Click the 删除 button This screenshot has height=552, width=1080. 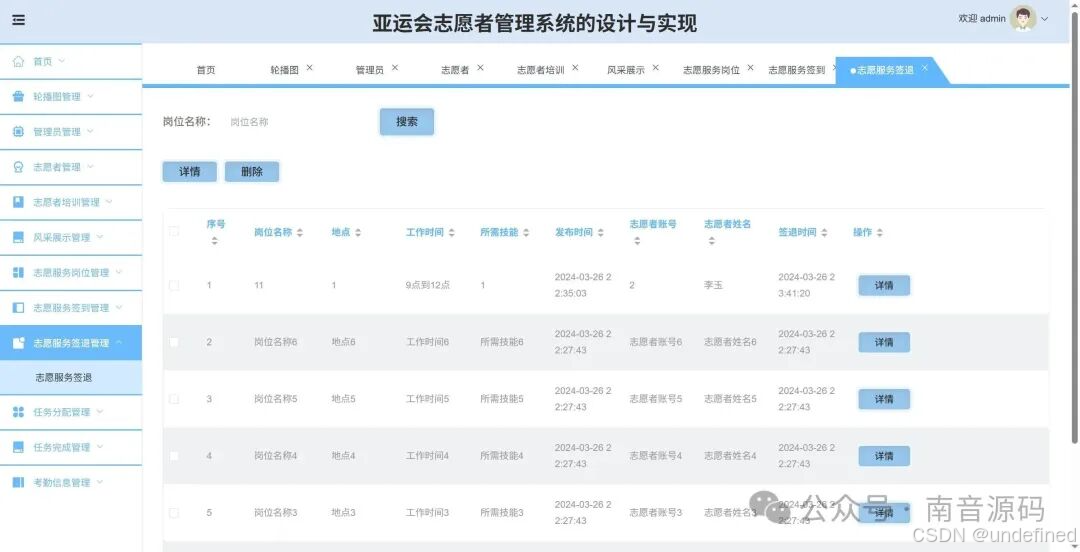click(x=252, y=172)
